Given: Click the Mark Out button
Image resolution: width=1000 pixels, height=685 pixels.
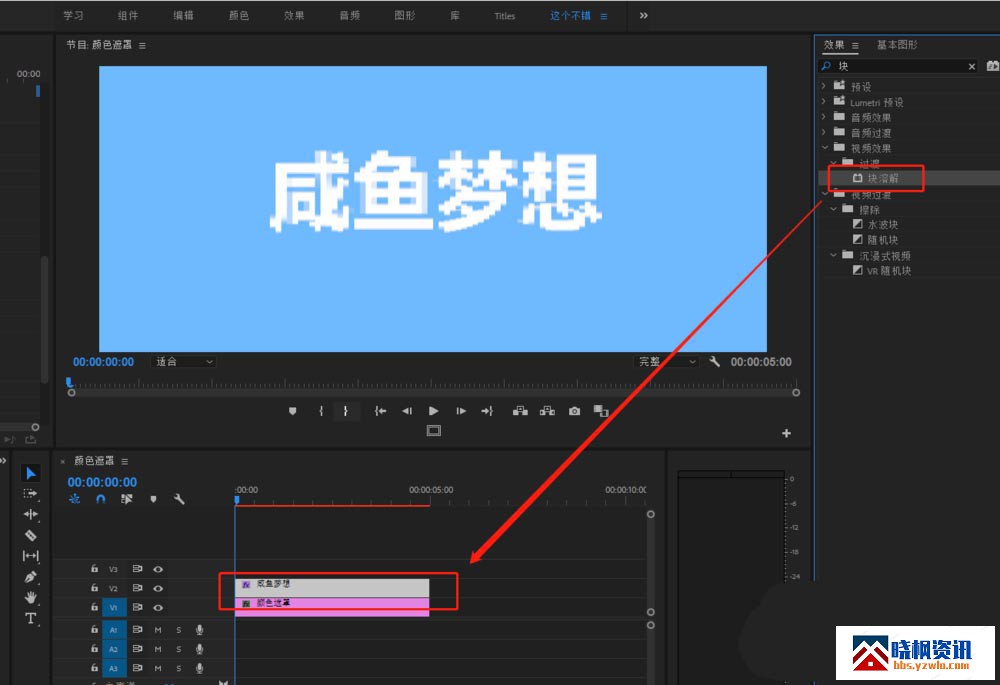Looking at the screenshot, I should click(x=345, y=411).
